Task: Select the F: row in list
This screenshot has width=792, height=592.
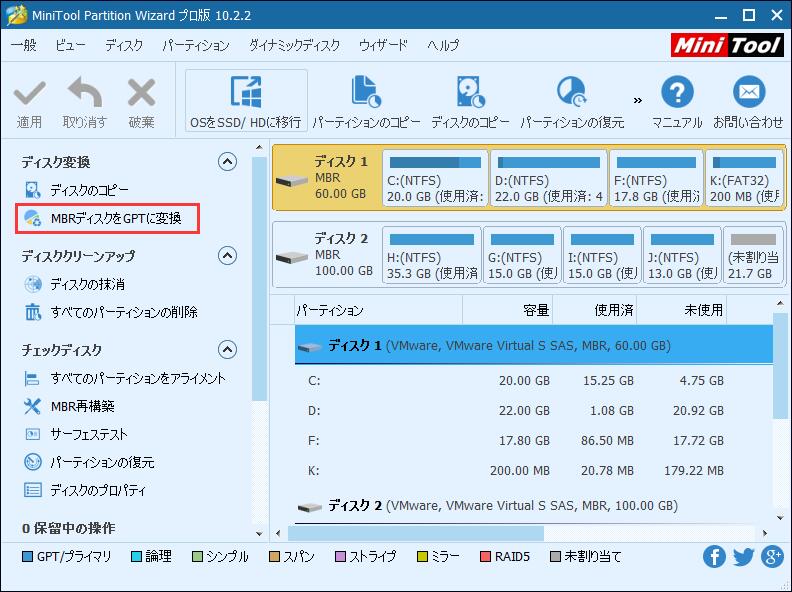Action: [x=534, y=440]
